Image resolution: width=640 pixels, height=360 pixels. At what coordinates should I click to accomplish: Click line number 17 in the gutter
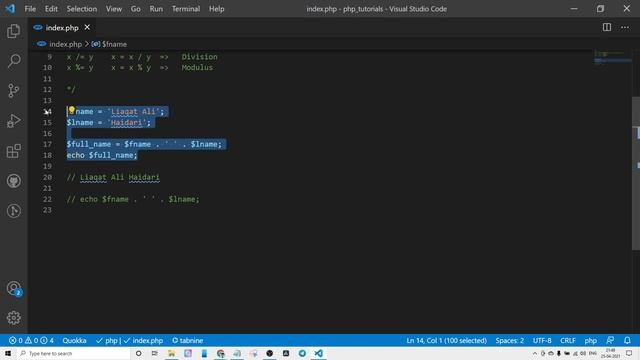tap(47, 144)
